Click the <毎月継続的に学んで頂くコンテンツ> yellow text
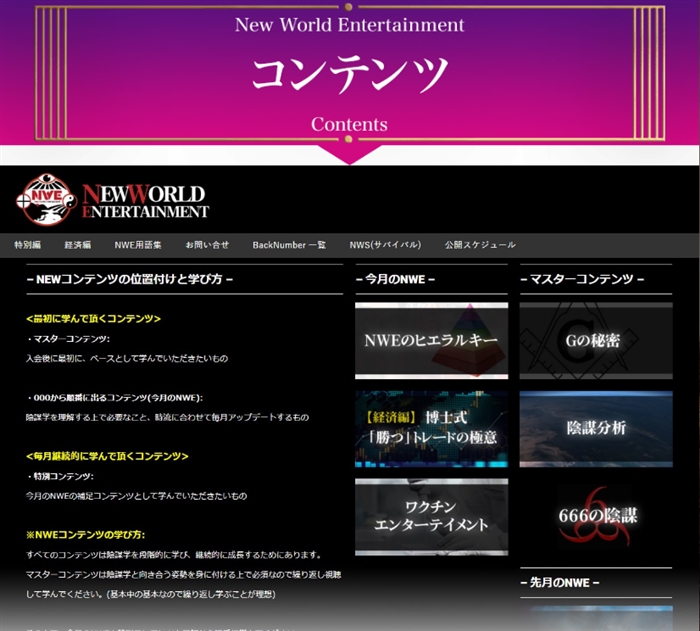The width and height of the screenshot is (700, 631). [x=107, y=456]
